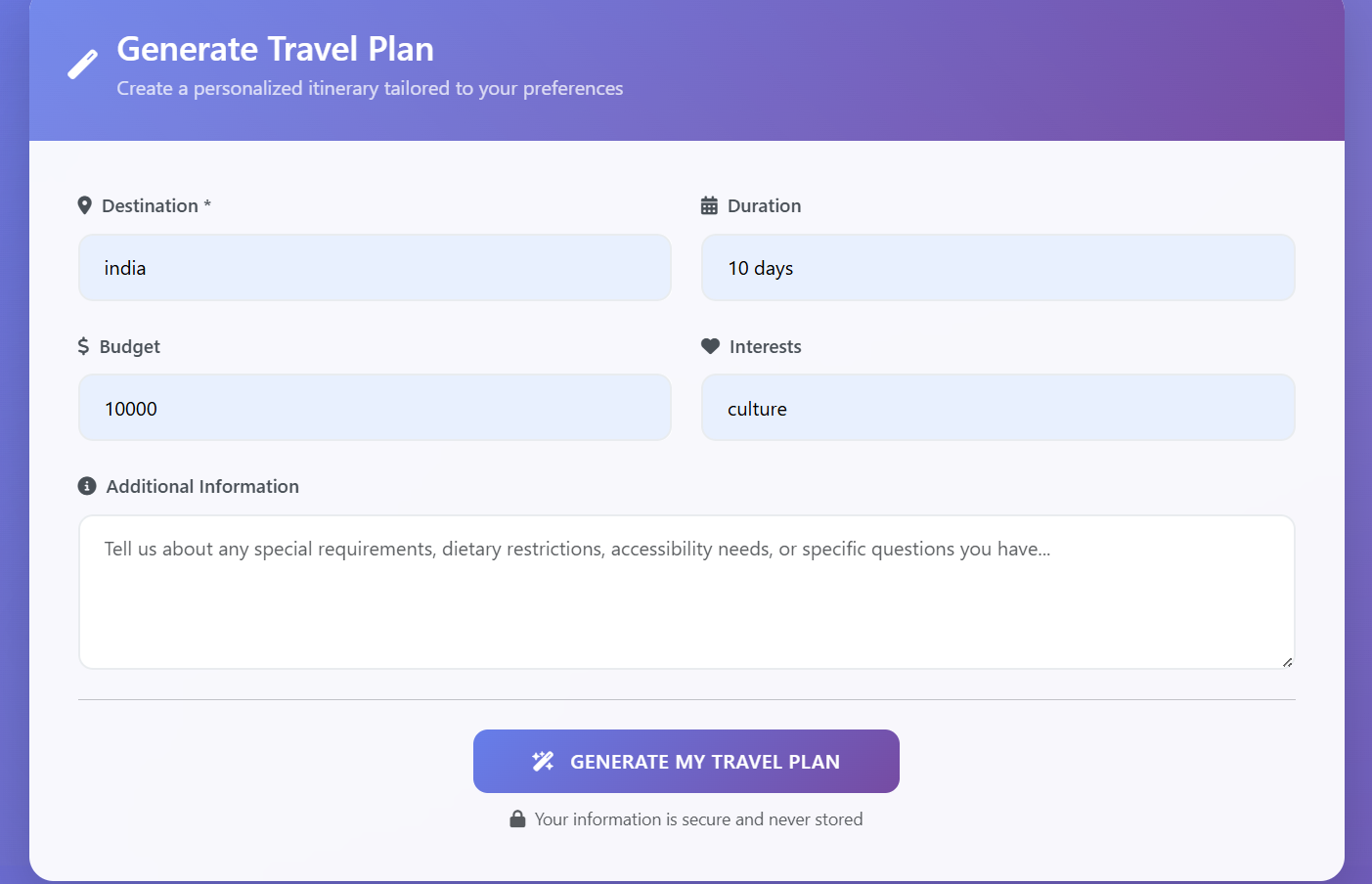Viewport: 1372px width, 884px height.
Task: Click the Additional Information label text
Action: 202,486
